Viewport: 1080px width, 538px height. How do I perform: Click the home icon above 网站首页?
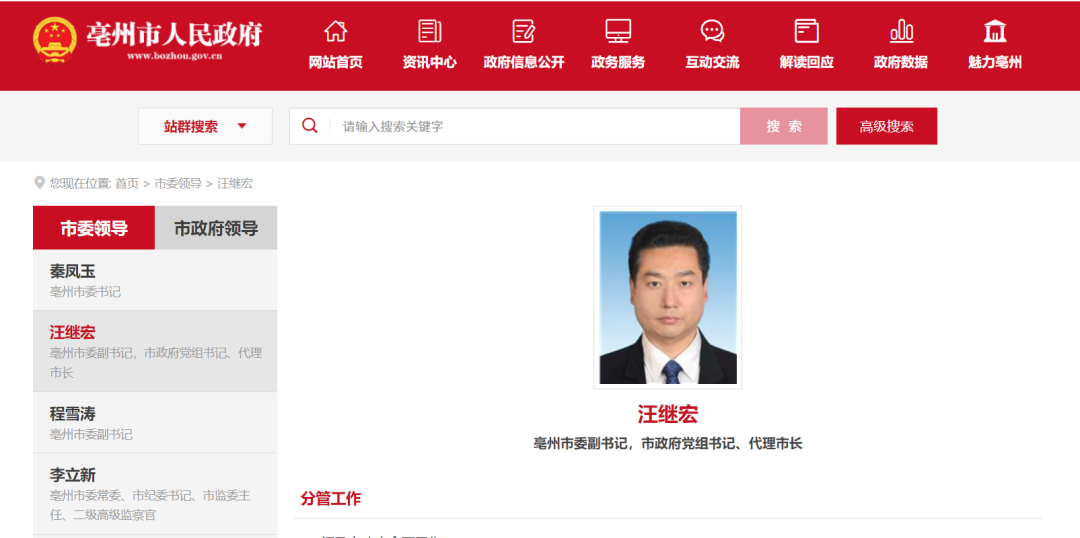335,31
